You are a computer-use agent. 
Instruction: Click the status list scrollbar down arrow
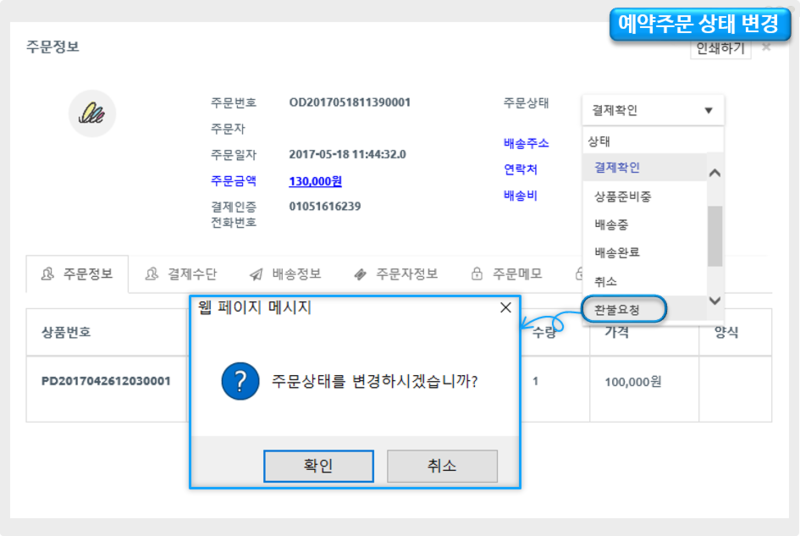click(714, 301)
